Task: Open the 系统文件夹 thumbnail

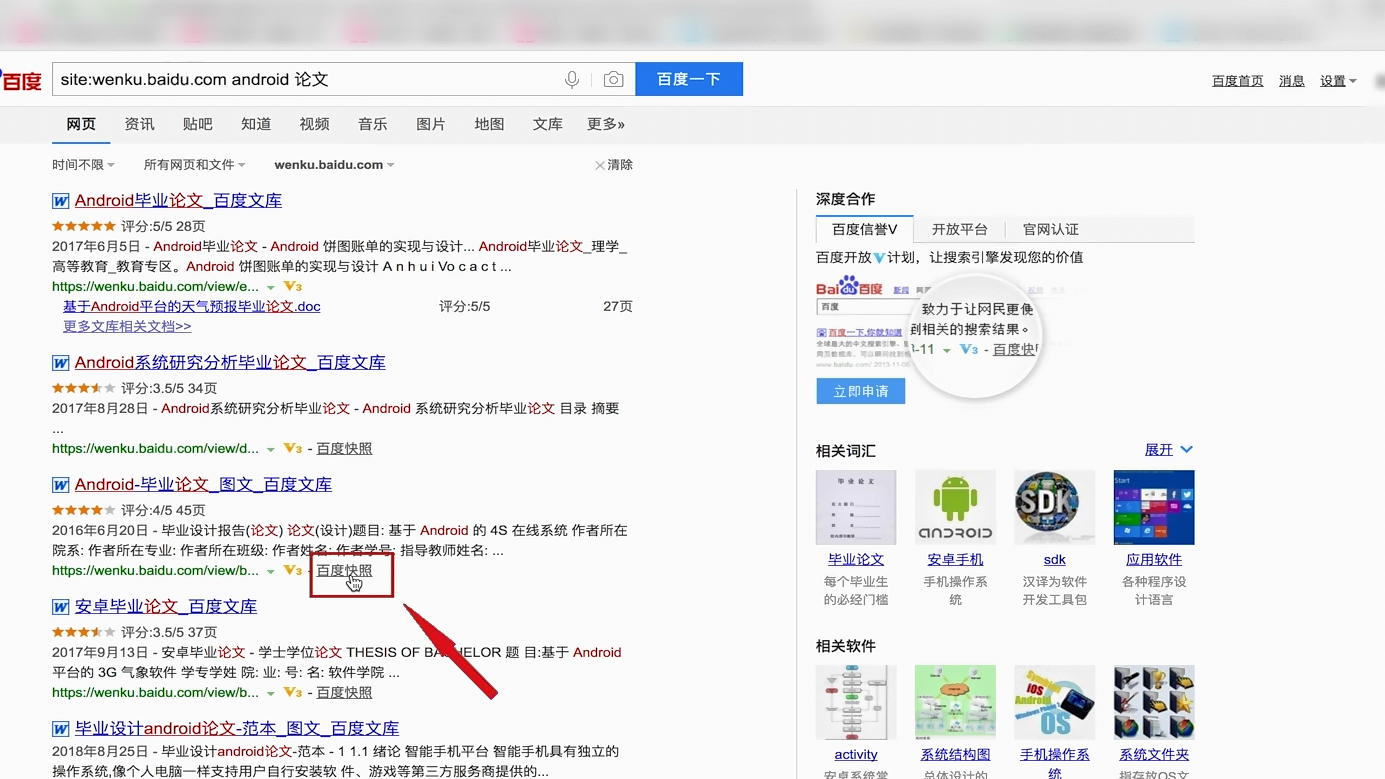Action: coord(1154,702)
